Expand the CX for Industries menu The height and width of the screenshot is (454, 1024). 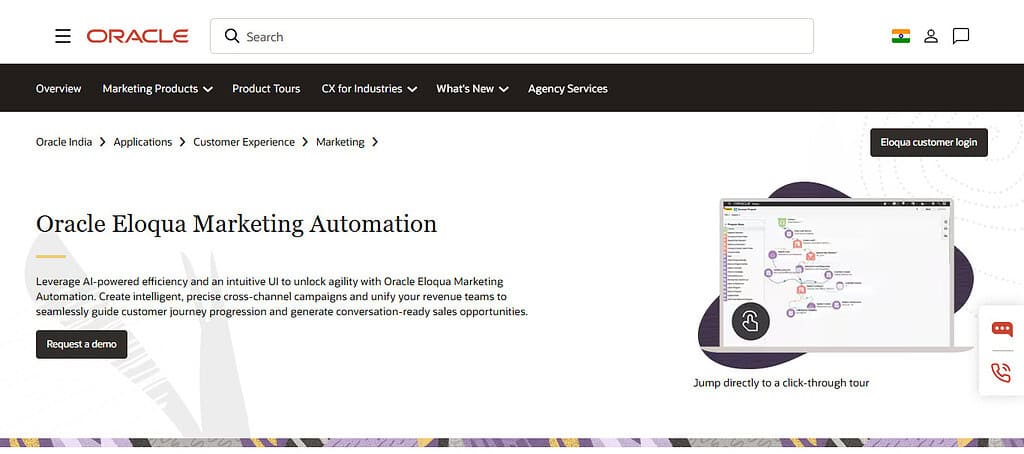click(x=369, y=88)
